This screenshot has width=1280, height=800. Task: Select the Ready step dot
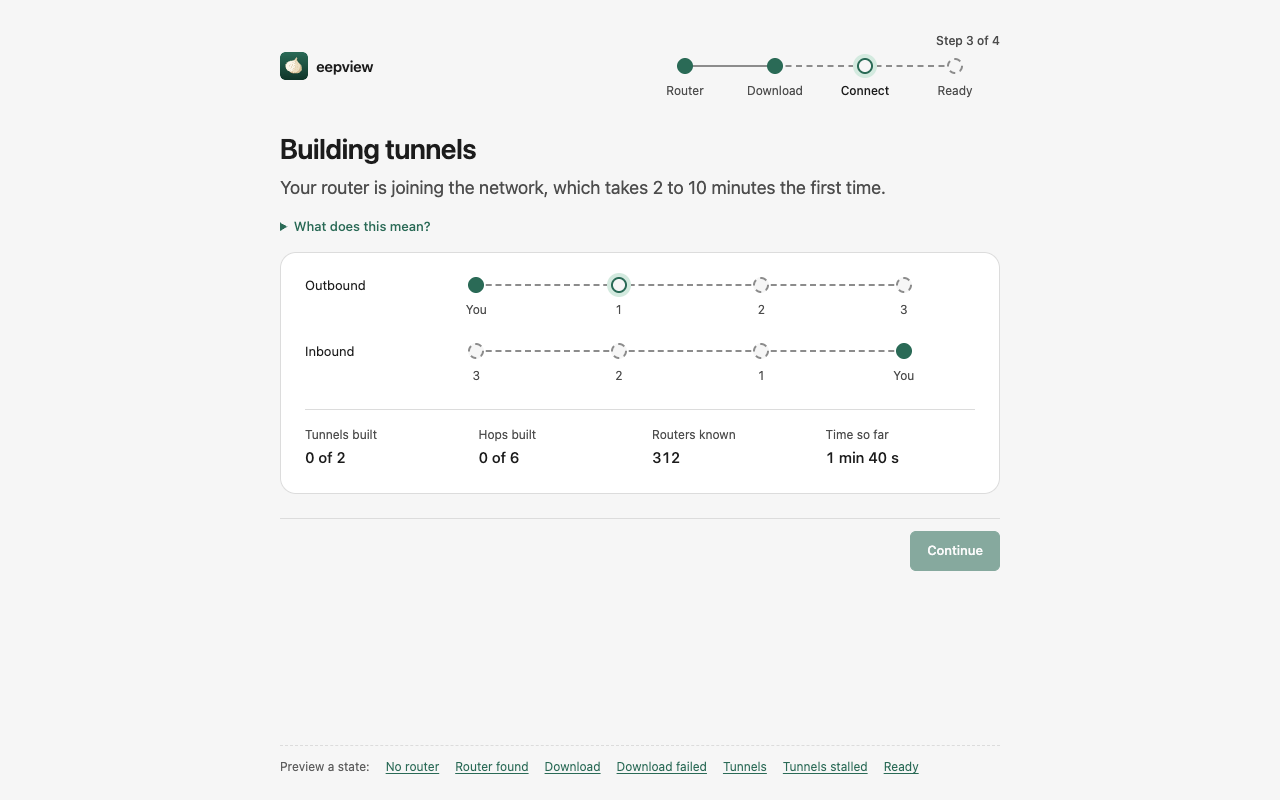(x=955, y=66)
